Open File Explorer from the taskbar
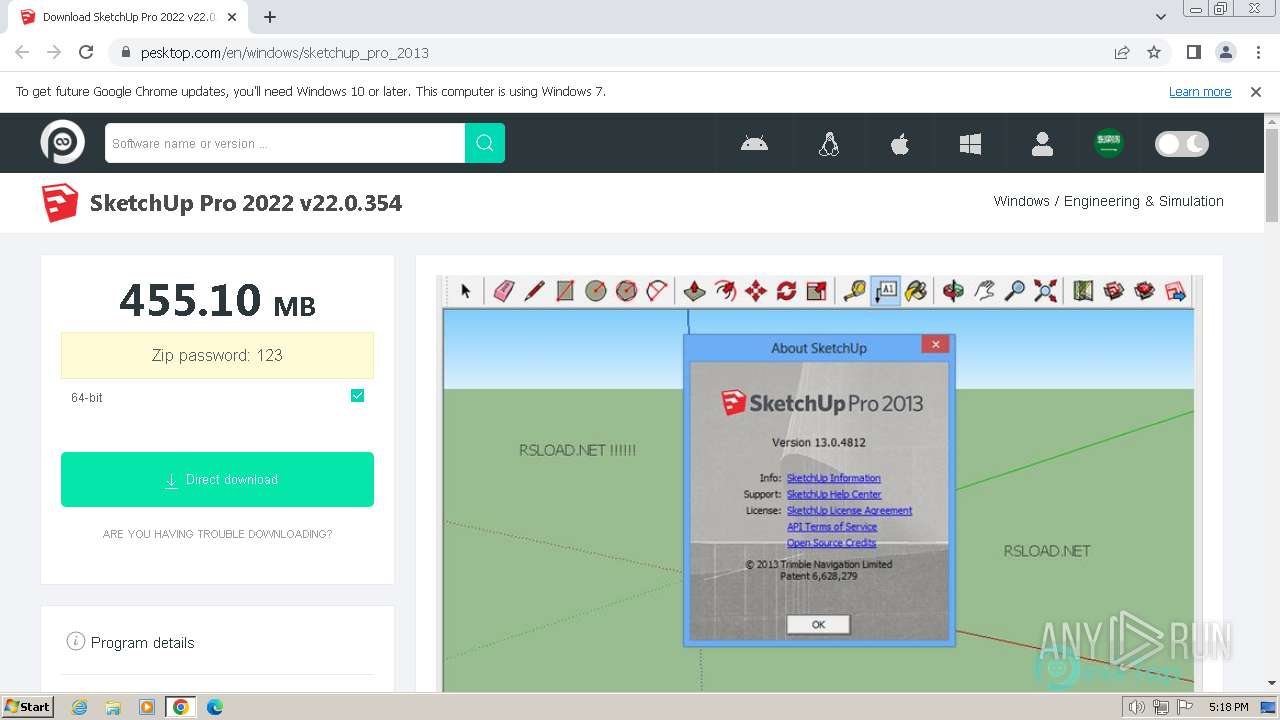 (x=113, y=707)
